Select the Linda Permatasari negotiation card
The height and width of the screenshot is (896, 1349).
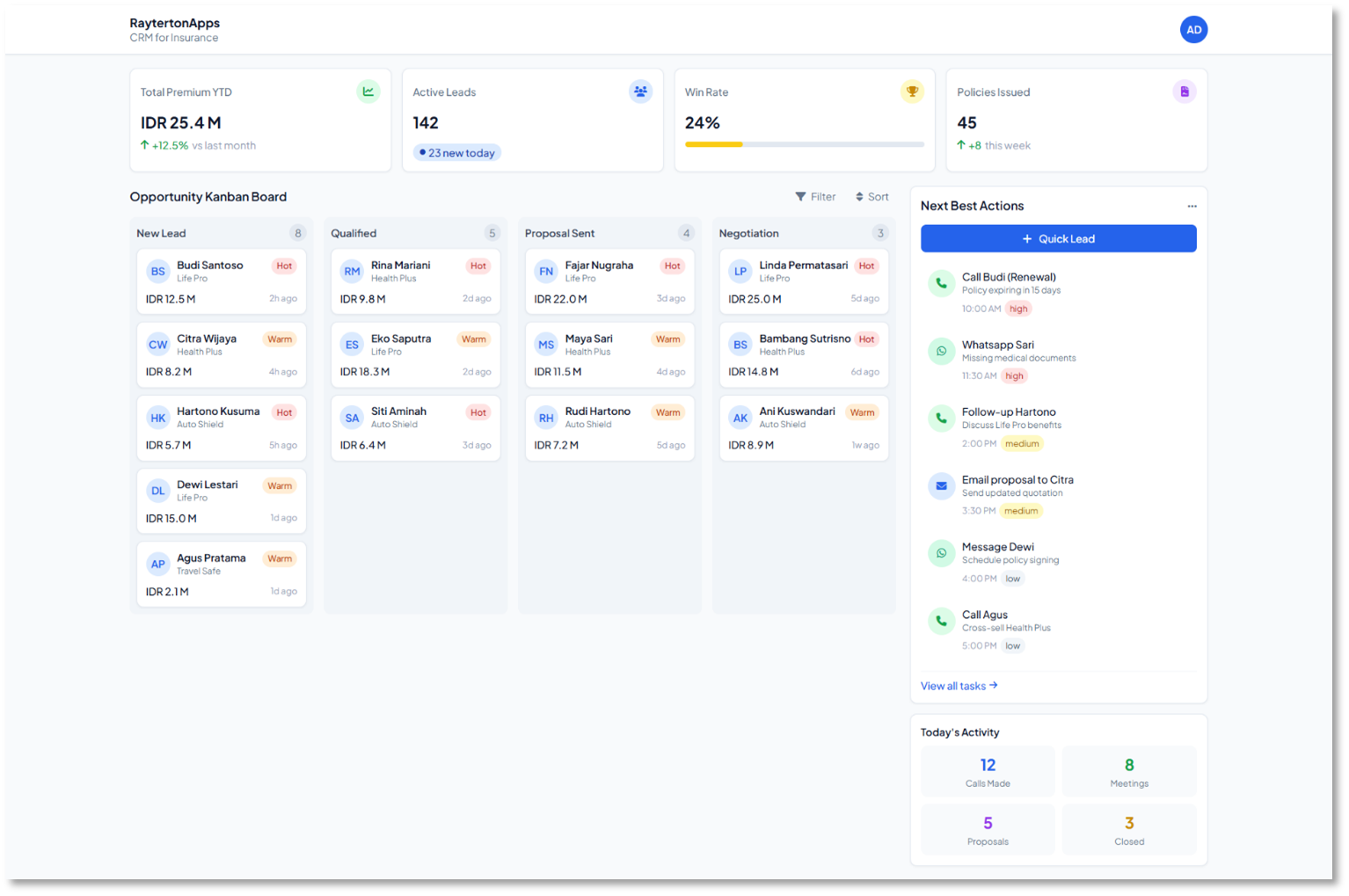803,282
